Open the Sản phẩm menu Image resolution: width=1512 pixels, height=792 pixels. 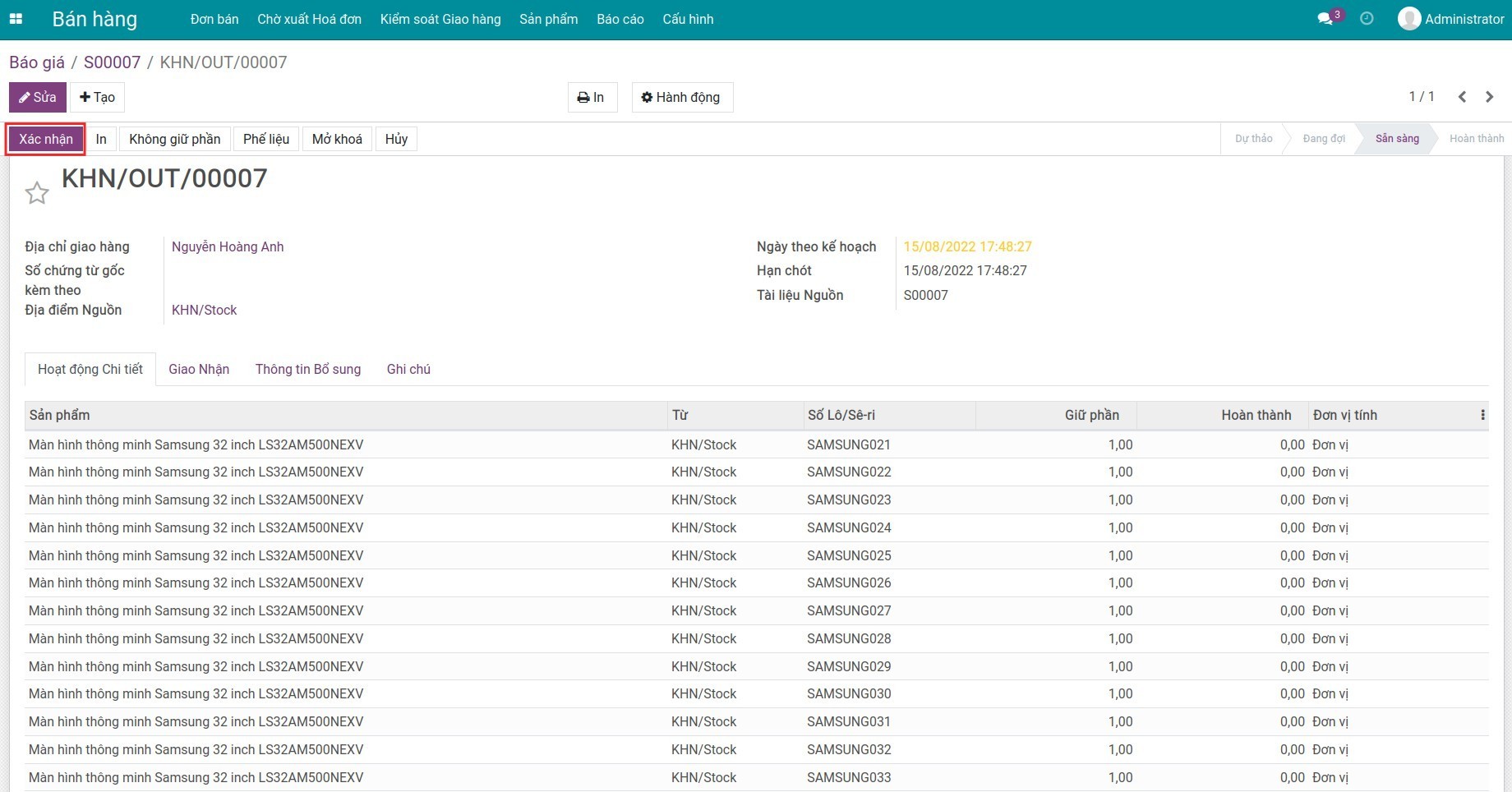(548, 19)
